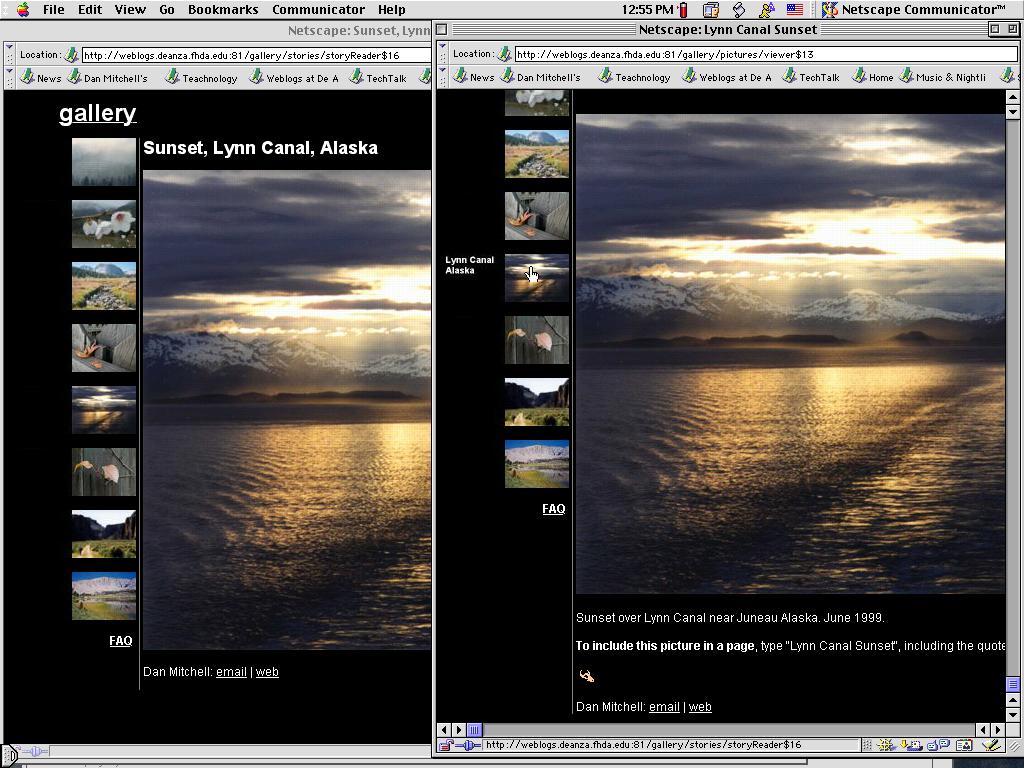Select the white blossom thumbnail in left sidebar

[104, 224]
